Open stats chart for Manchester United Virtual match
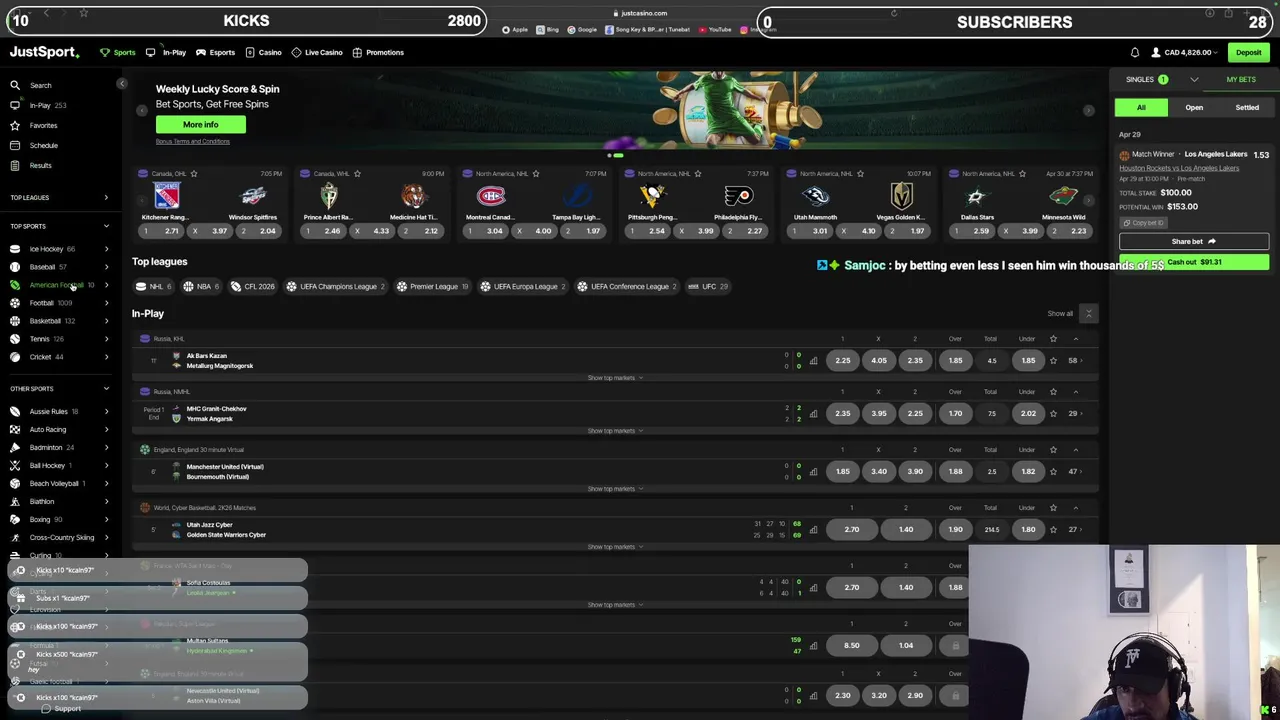1280x720 pixels. (813, 472)
